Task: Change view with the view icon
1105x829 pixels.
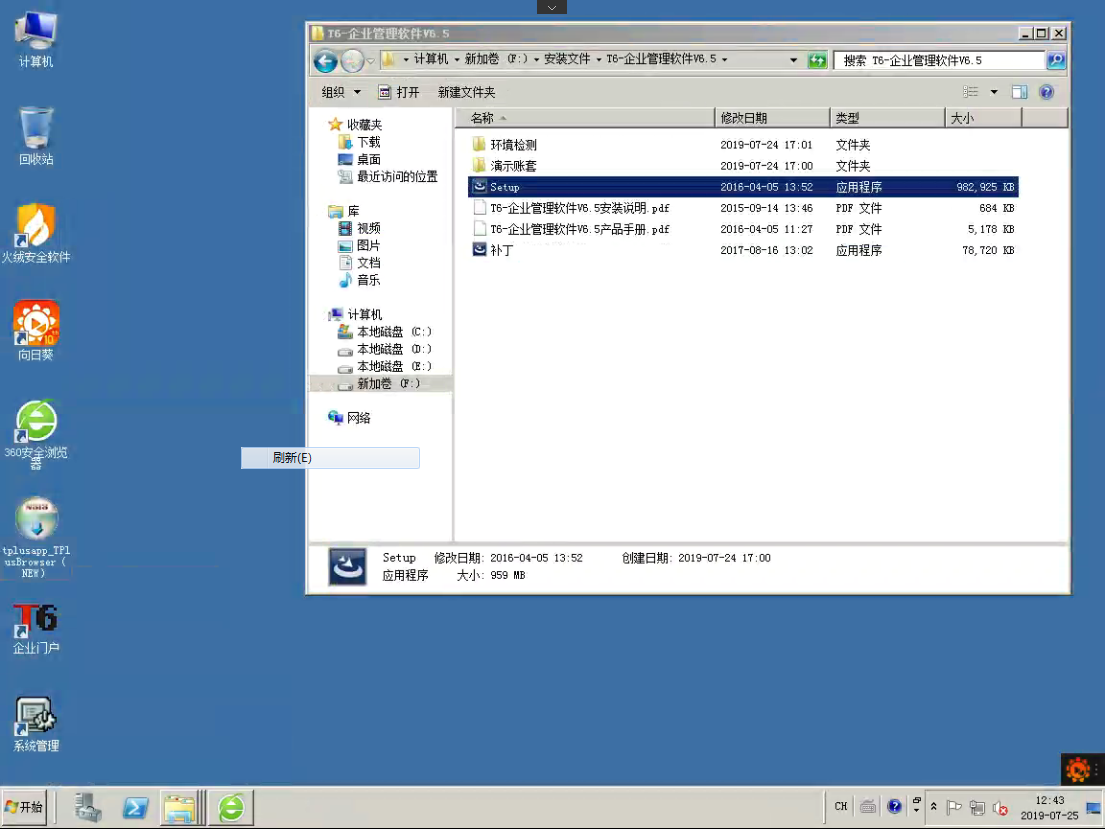Action: [970, 92]
